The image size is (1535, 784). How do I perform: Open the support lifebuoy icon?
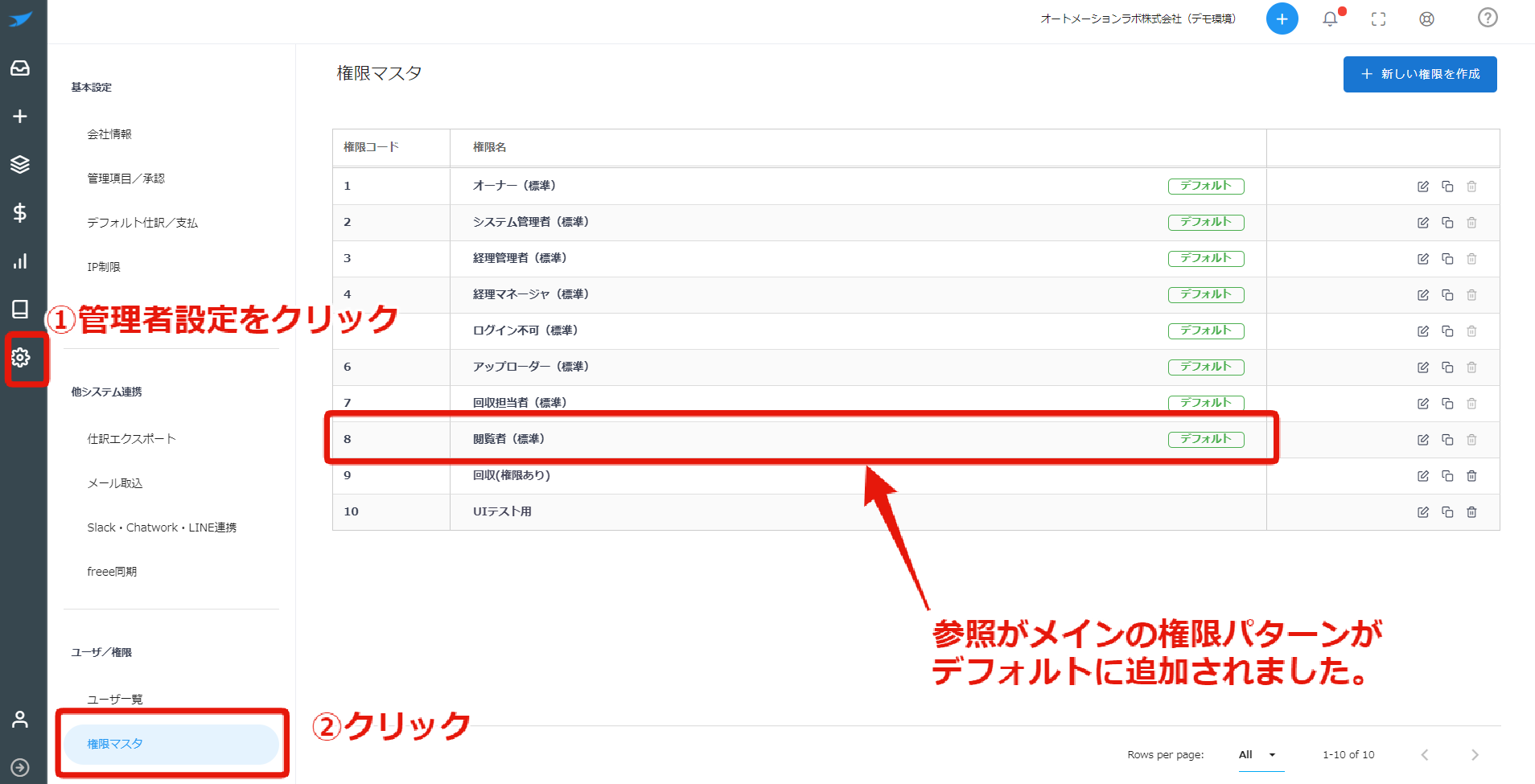click(1426, 18)
